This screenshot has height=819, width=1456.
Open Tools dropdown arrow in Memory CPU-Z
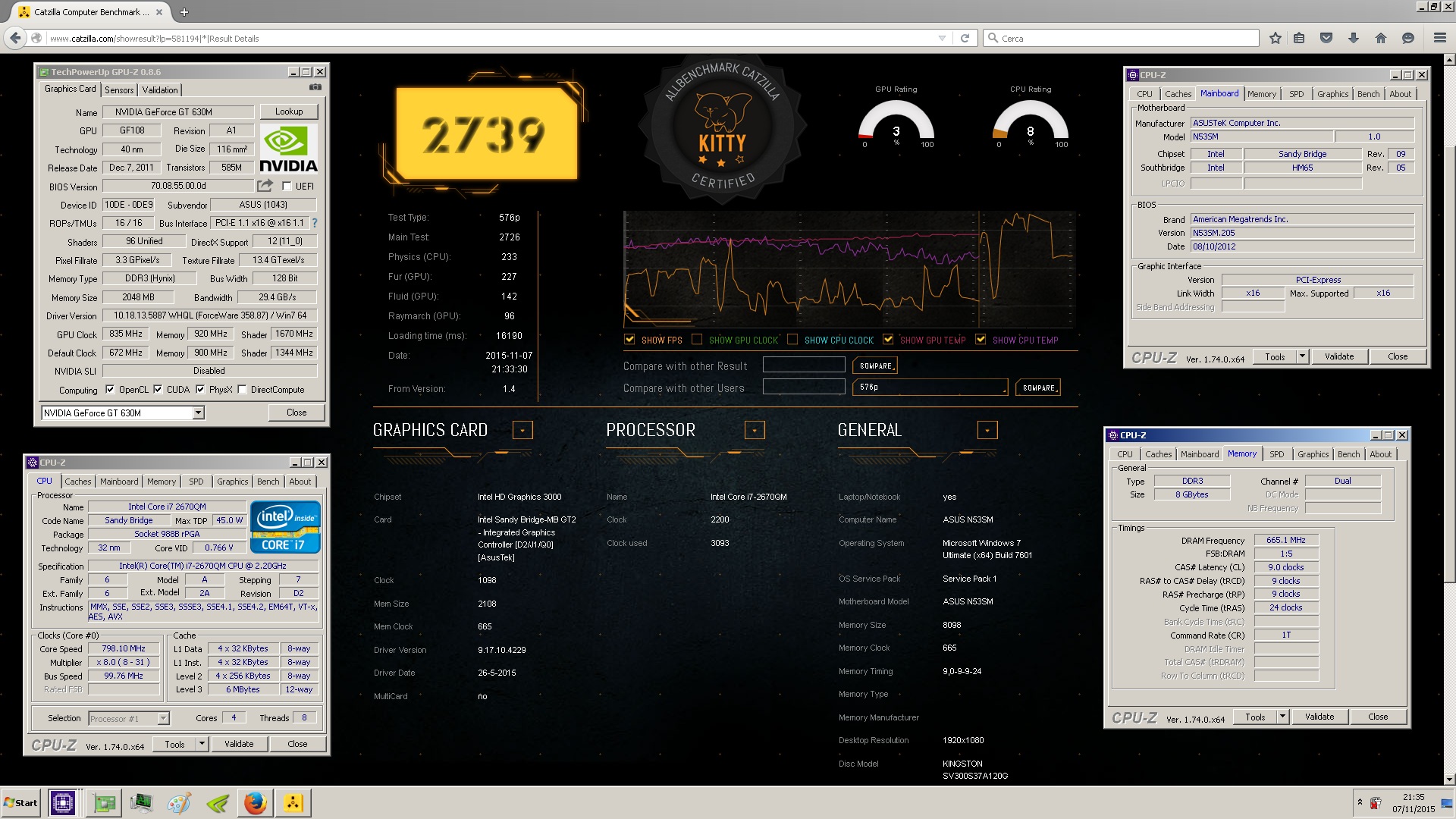[1282, 717]
